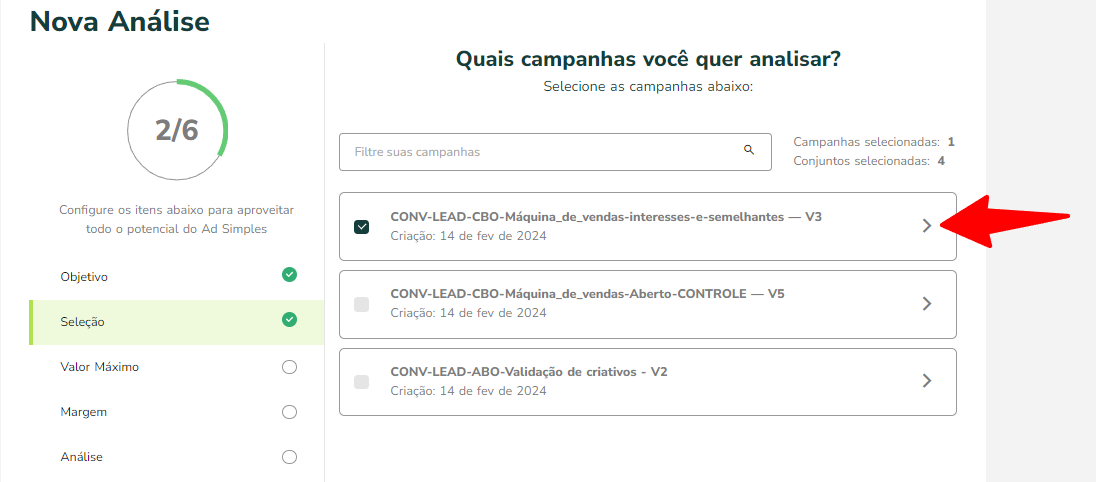This screenshot has width=1096, height=482.
Task: Click empty circle icon beside Margem
Action: 289,412
